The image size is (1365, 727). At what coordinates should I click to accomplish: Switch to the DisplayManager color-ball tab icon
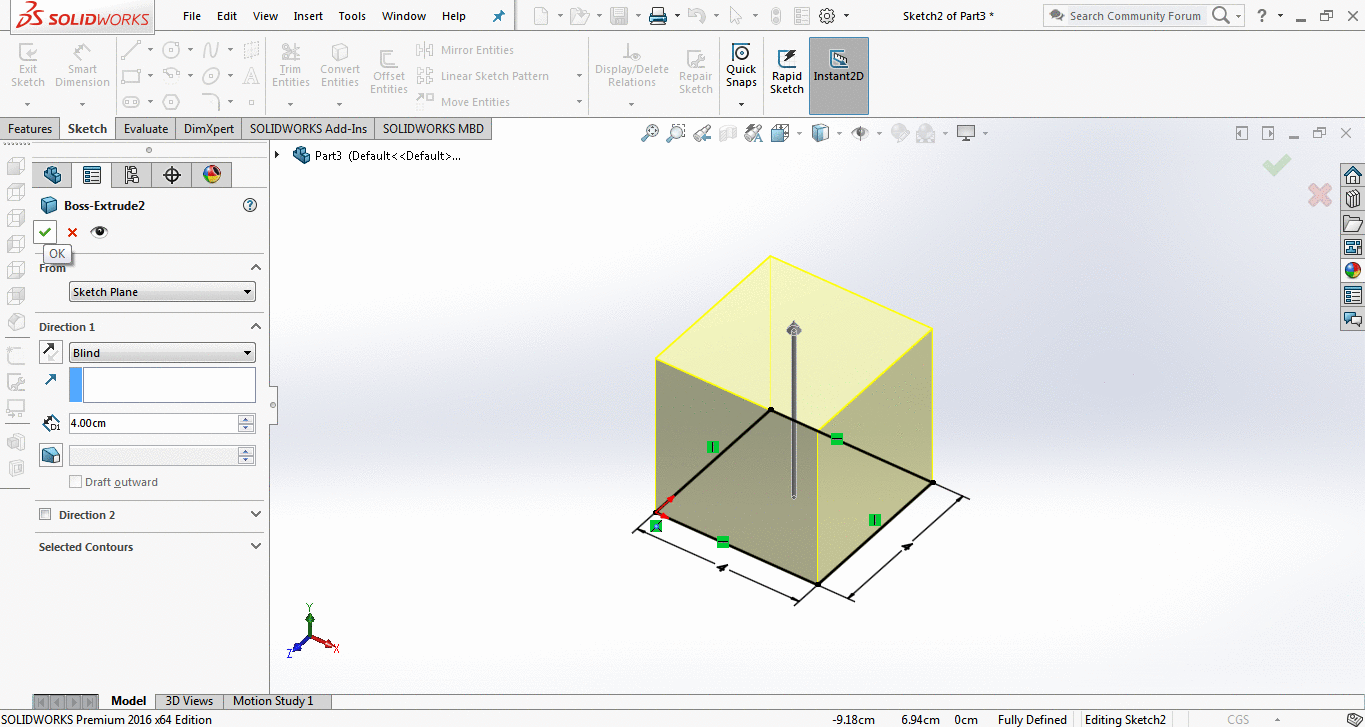click(x=212, y=175)
